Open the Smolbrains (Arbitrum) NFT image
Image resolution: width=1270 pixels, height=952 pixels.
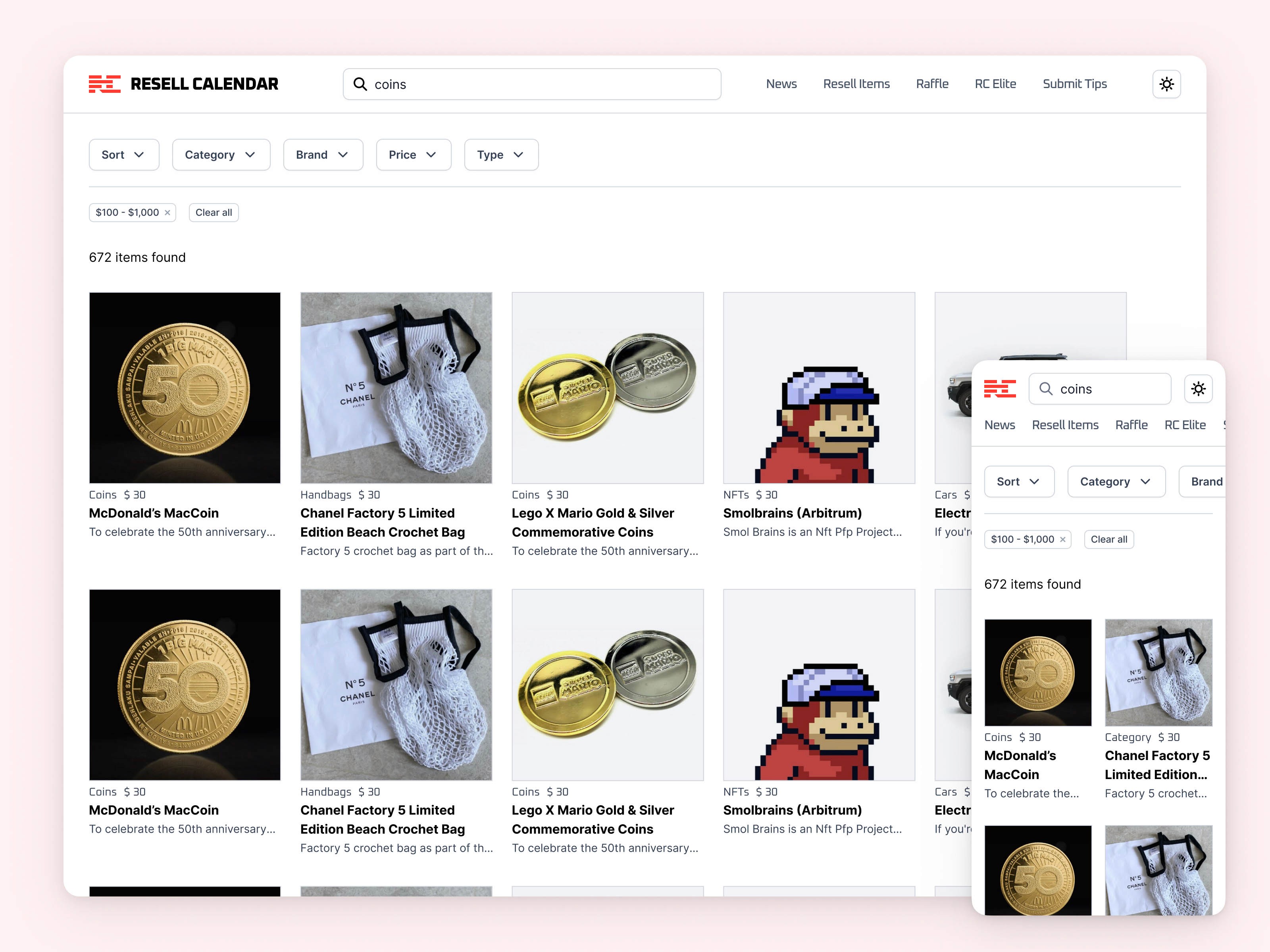click(x=819, y=388)
